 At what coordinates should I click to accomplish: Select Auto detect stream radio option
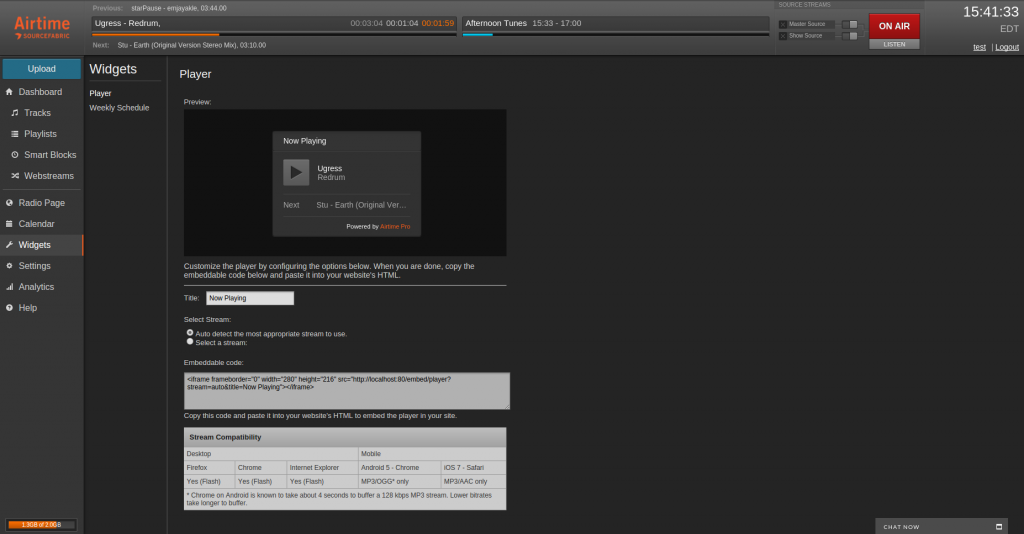click(190, 333)
